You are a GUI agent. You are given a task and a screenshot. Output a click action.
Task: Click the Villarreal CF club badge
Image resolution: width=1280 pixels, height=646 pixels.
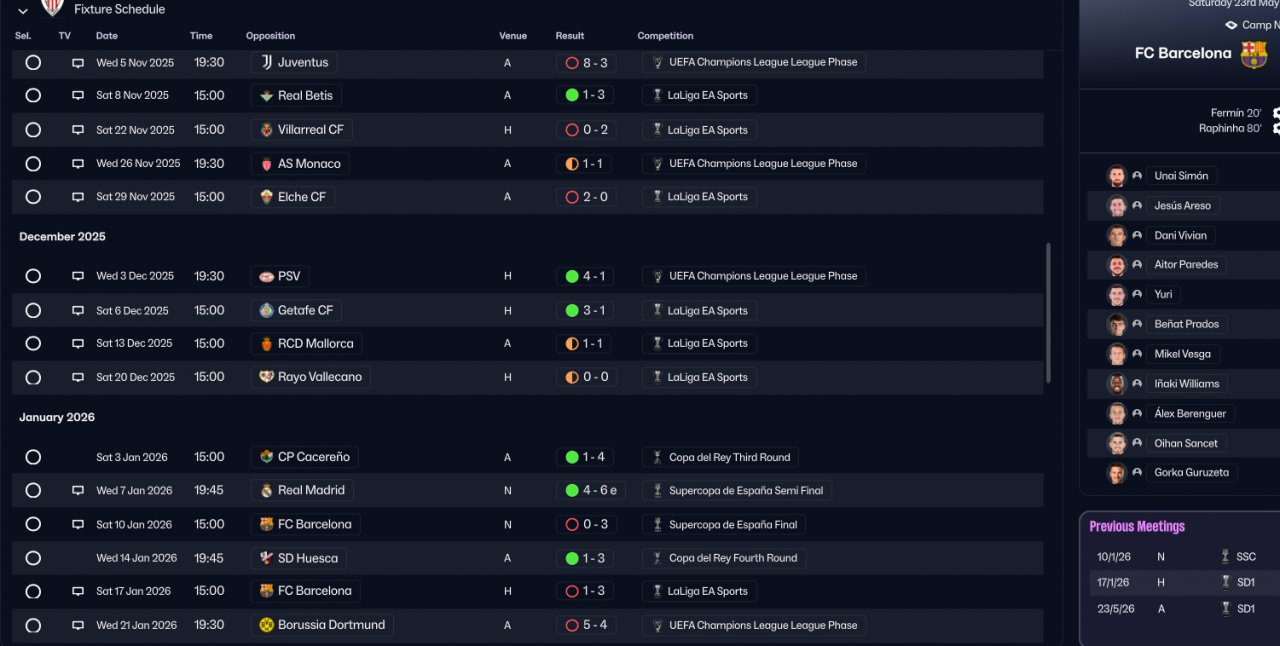pos(266,130)
